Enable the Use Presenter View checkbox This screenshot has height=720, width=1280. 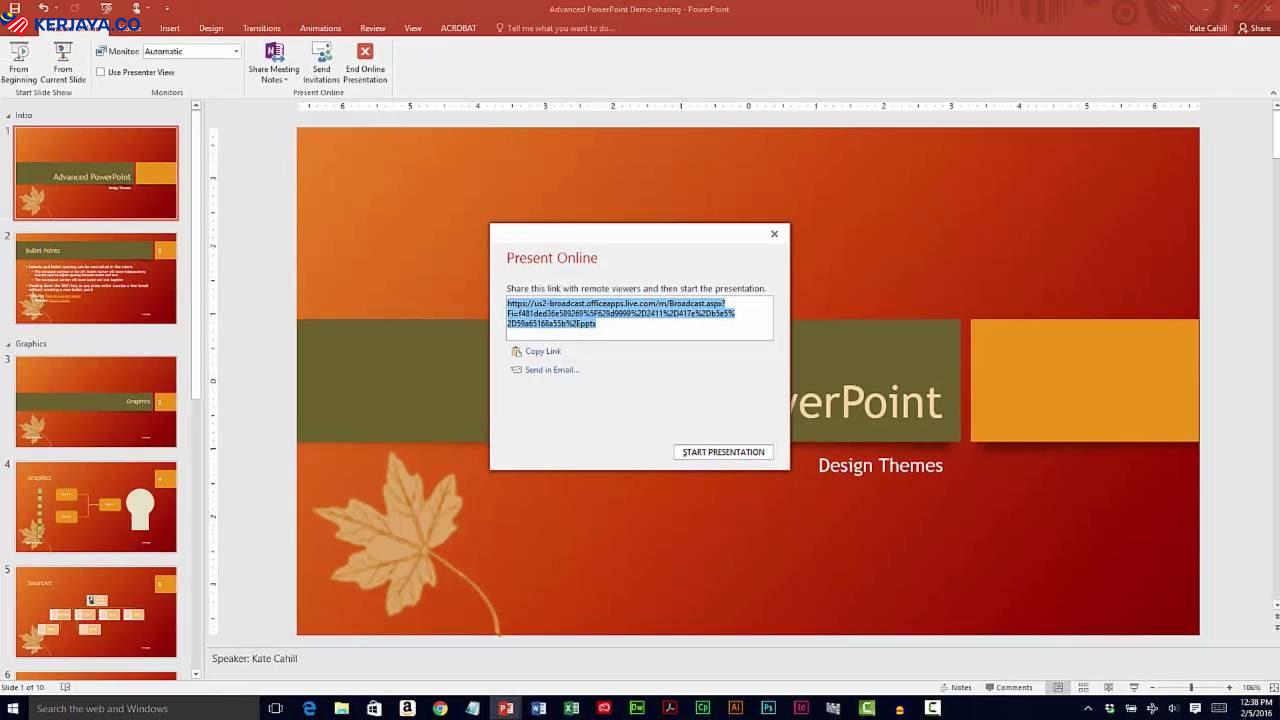(x=101, y=72)
